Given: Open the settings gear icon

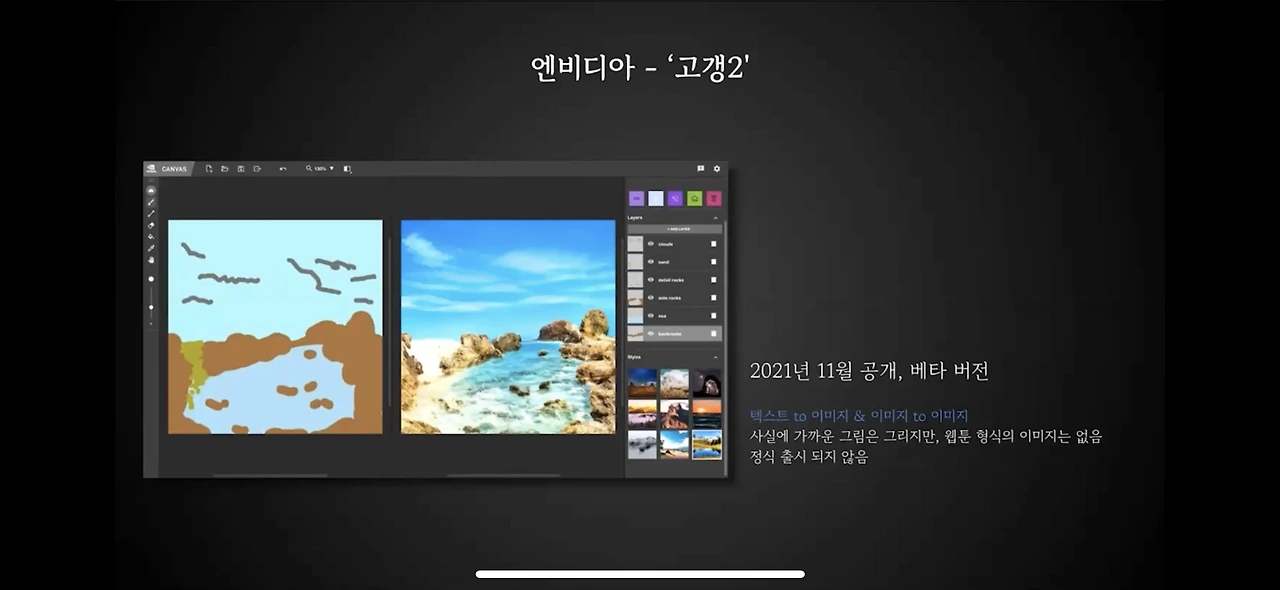Looking at the screenshot, I should click(x=717, y=168).
